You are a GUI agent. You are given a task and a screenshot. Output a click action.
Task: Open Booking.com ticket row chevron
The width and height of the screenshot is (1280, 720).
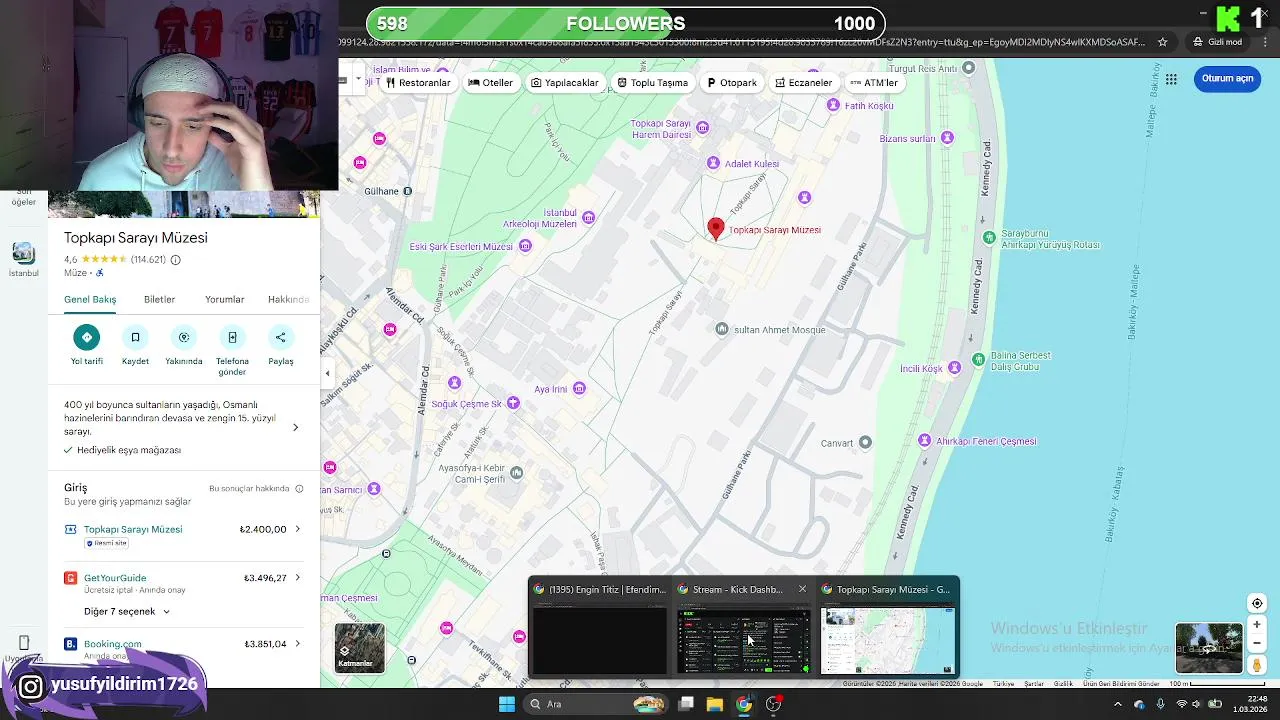tap(297, 644)
